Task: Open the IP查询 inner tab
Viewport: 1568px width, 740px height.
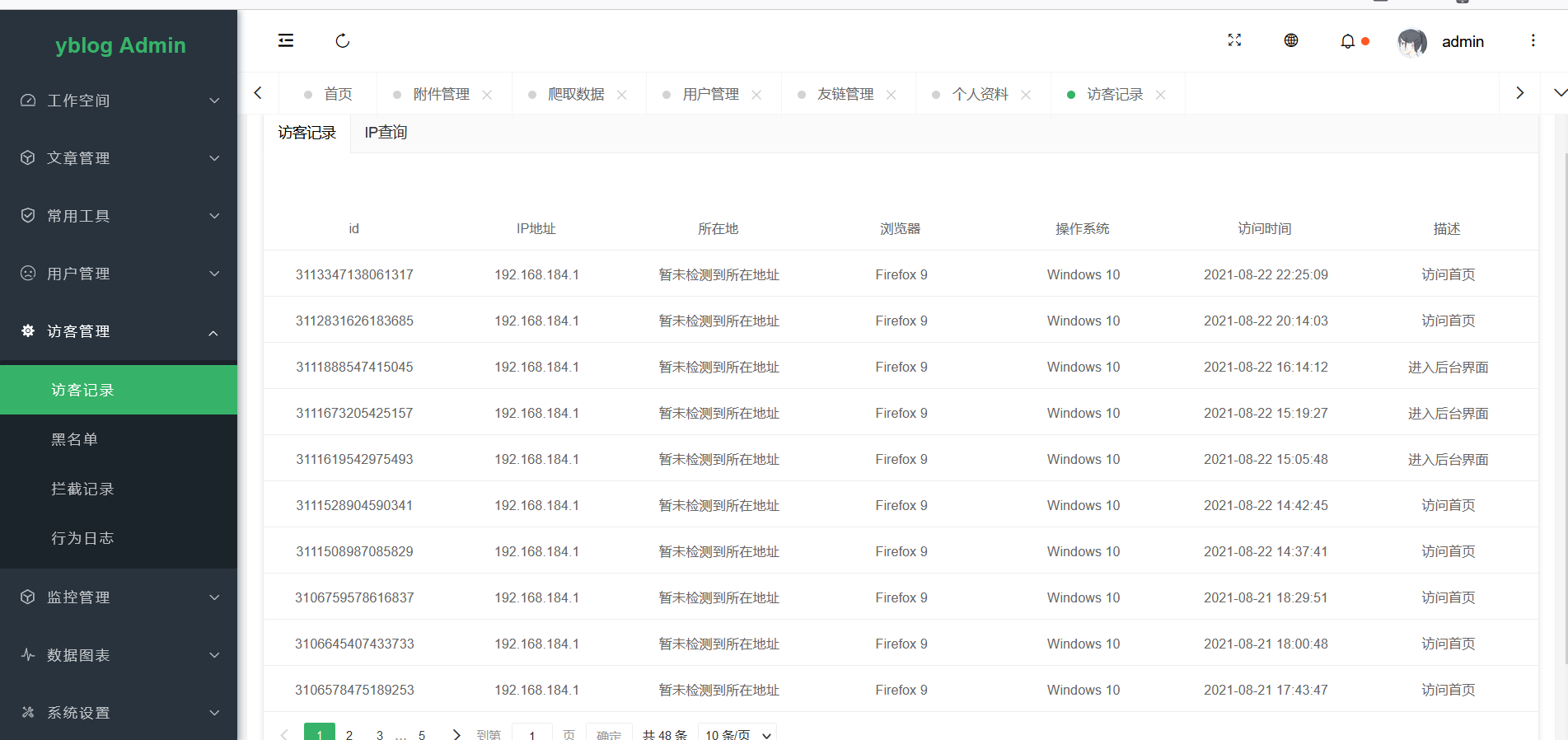Action: tap(386, 133)
